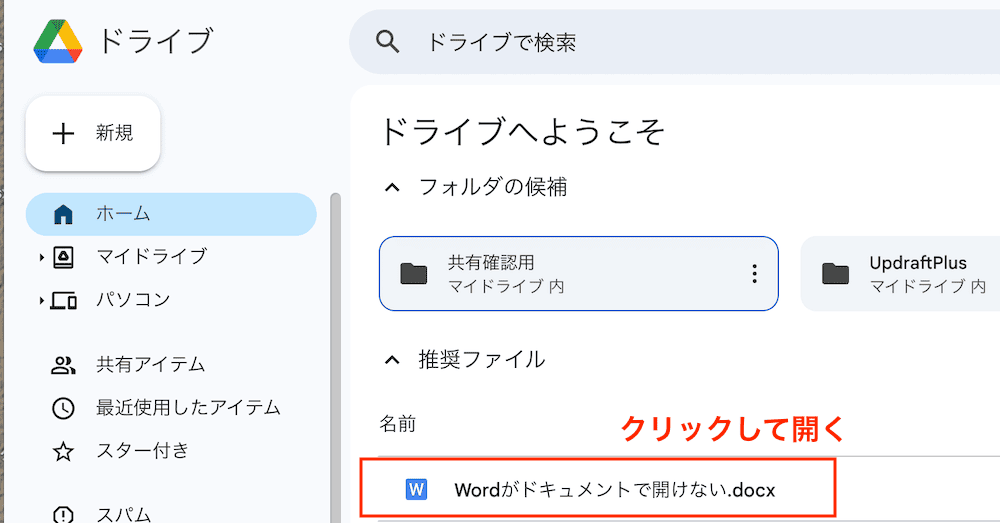Click the スパム warning icon

point(64,513)
